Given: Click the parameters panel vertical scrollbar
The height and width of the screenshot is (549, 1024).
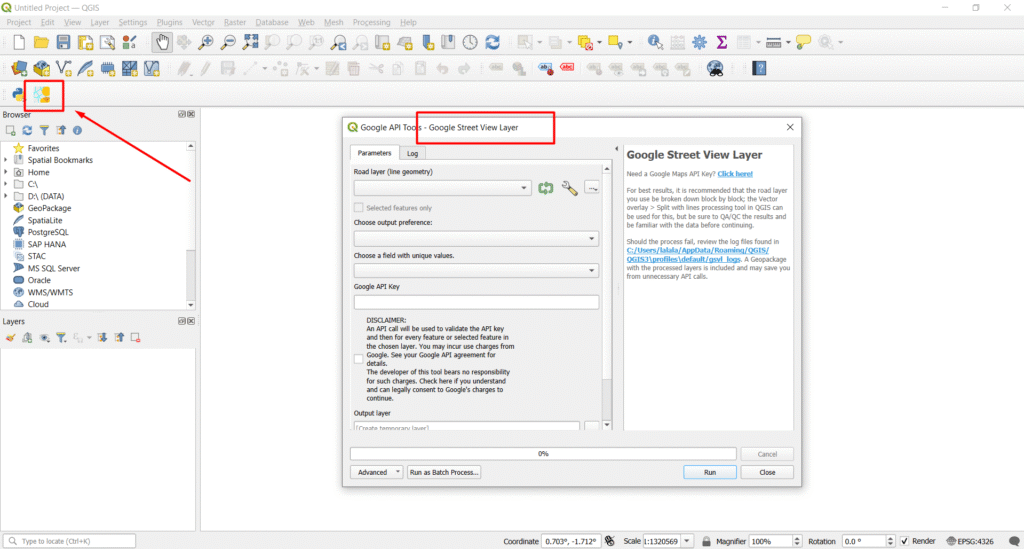Looking at the screenshot, I should [607, 297].
